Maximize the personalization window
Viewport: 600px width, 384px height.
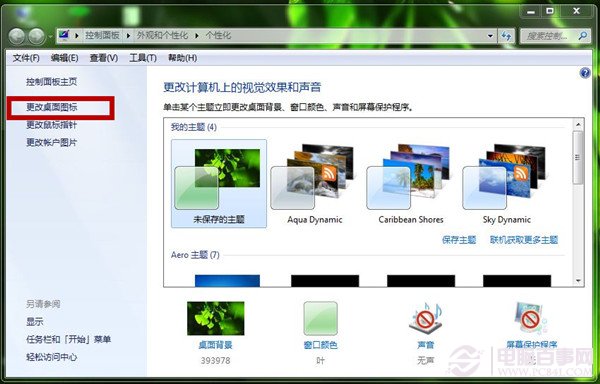tap(550, 12)
